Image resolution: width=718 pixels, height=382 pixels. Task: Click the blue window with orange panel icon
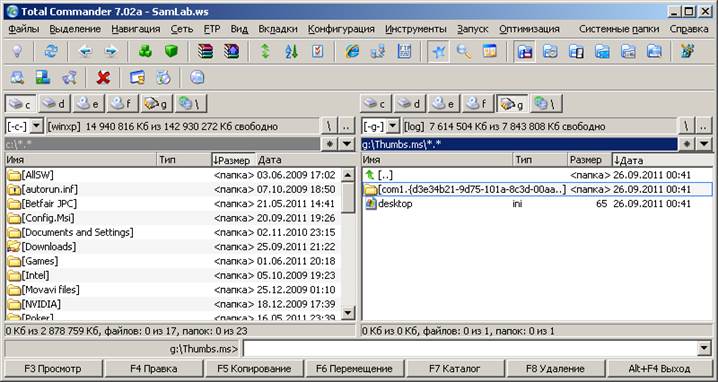click(x=137, y=77)
